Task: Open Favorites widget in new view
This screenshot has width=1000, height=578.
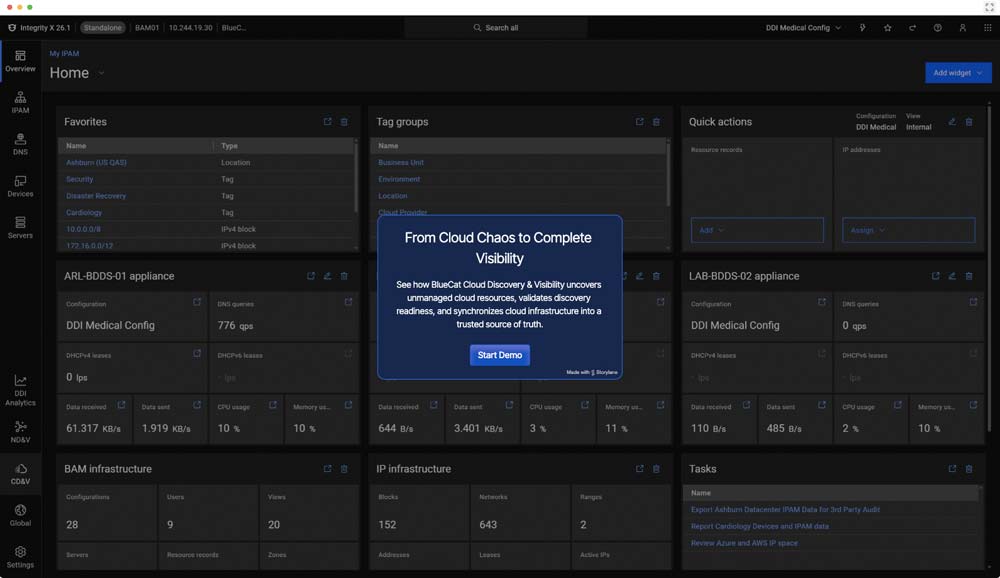Action: (327, 121)
